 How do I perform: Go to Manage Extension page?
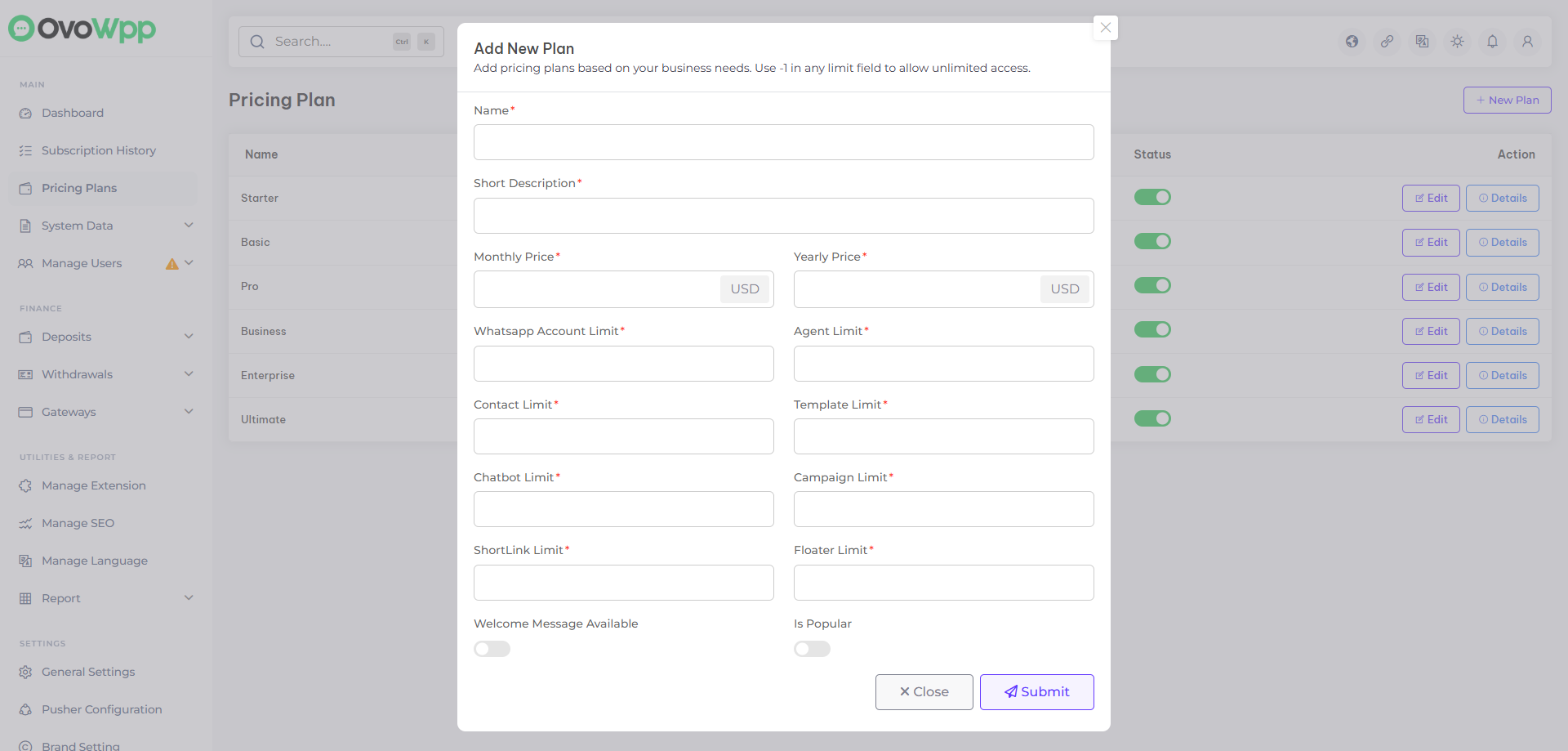pos(94,485)
